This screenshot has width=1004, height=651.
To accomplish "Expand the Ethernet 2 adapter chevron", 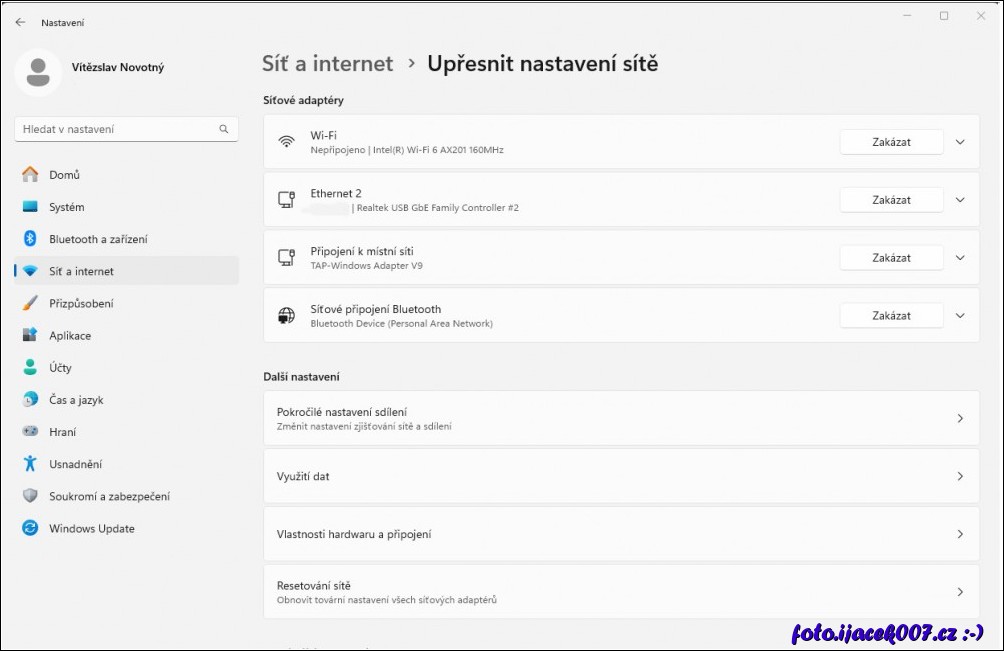I will (x=960, y=200).
